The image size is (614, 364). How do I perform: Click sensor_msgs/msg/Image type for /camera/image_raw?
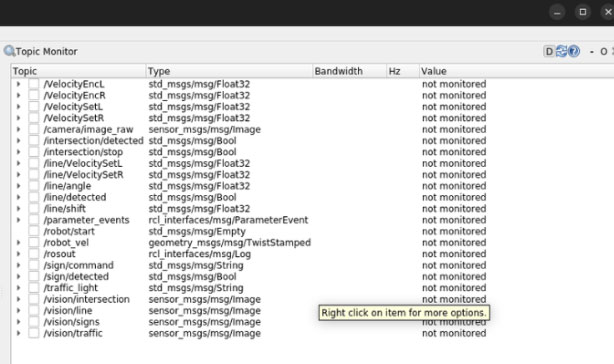point(204,129)
